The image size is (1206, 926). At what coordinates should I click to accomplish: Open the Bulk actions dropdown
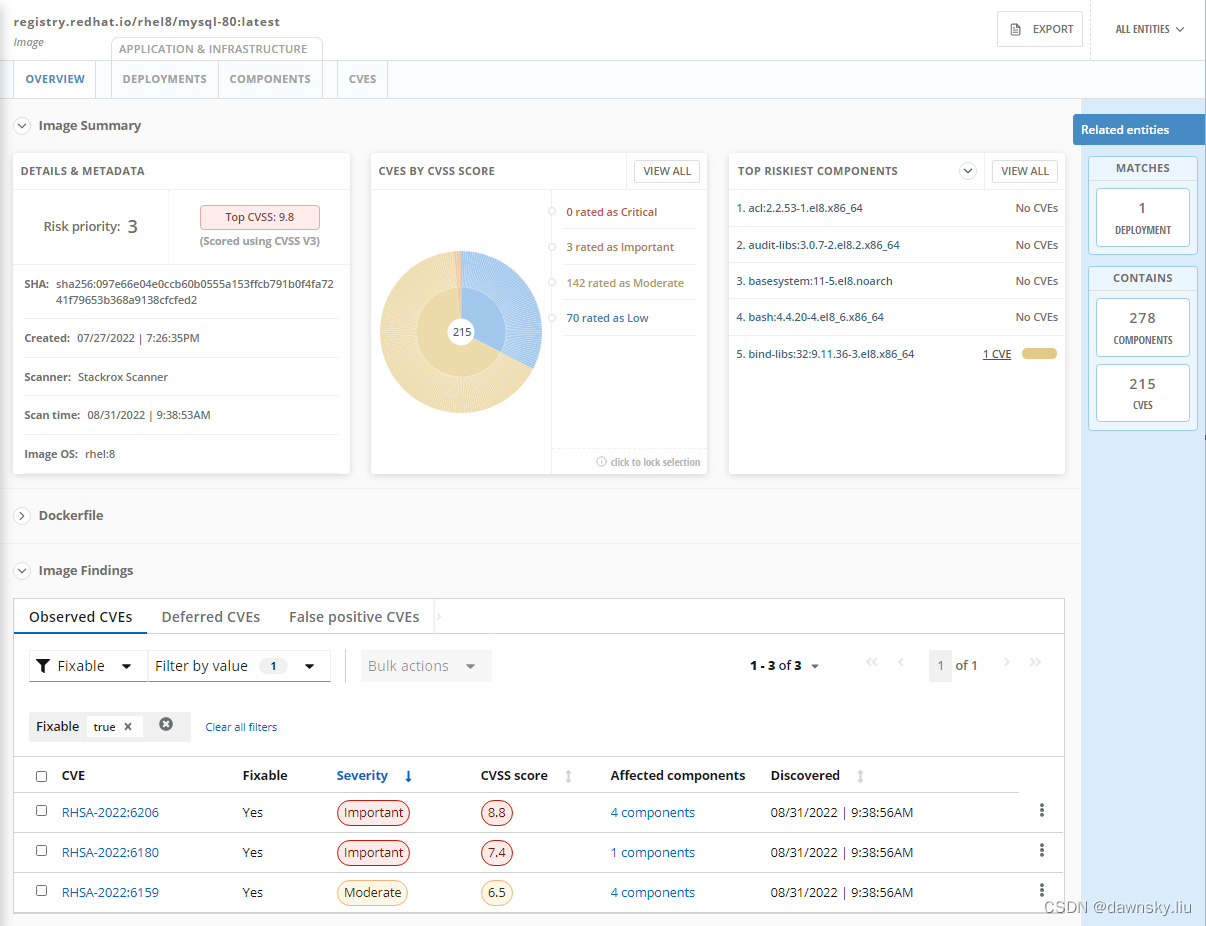[x=426, y=666]
